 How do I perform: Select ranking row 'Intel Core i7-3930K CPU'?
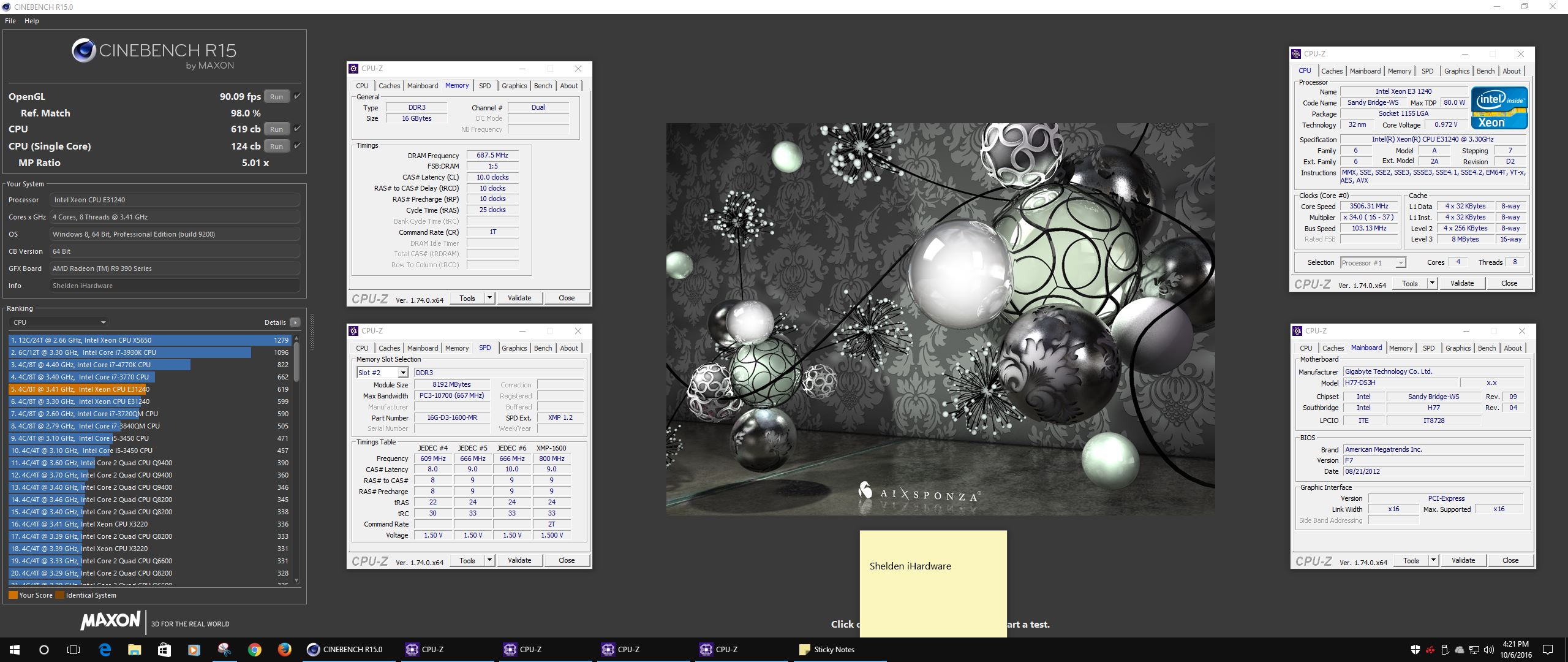tap(149, 352)
